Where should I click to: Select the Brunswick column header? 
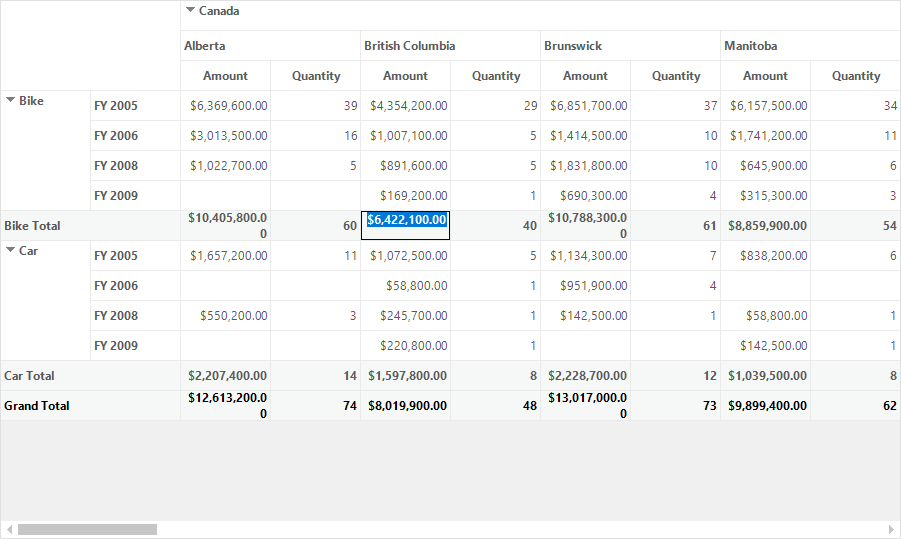630,46
